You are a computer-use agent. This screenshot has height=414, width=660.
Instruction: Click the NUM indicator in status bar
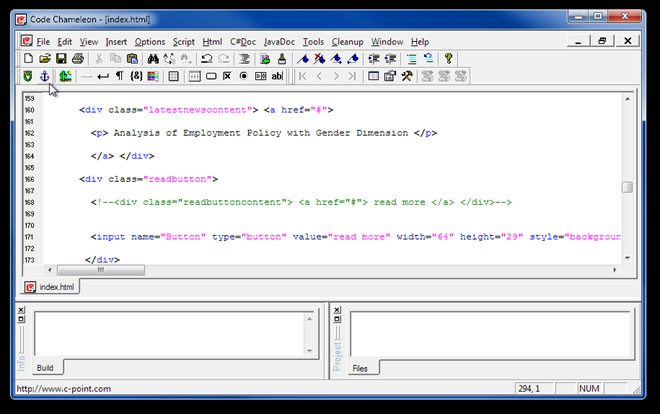pyautogui.click(x=589, y=388)
